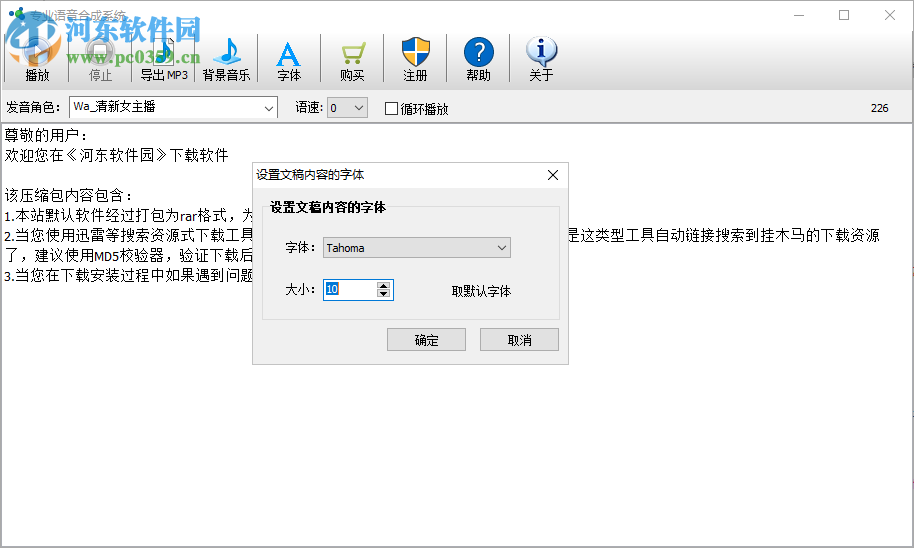Open 背景音乐 background music tool
Image resolution: width=914 pixels, height=548 pixels.
coord(226,58)
